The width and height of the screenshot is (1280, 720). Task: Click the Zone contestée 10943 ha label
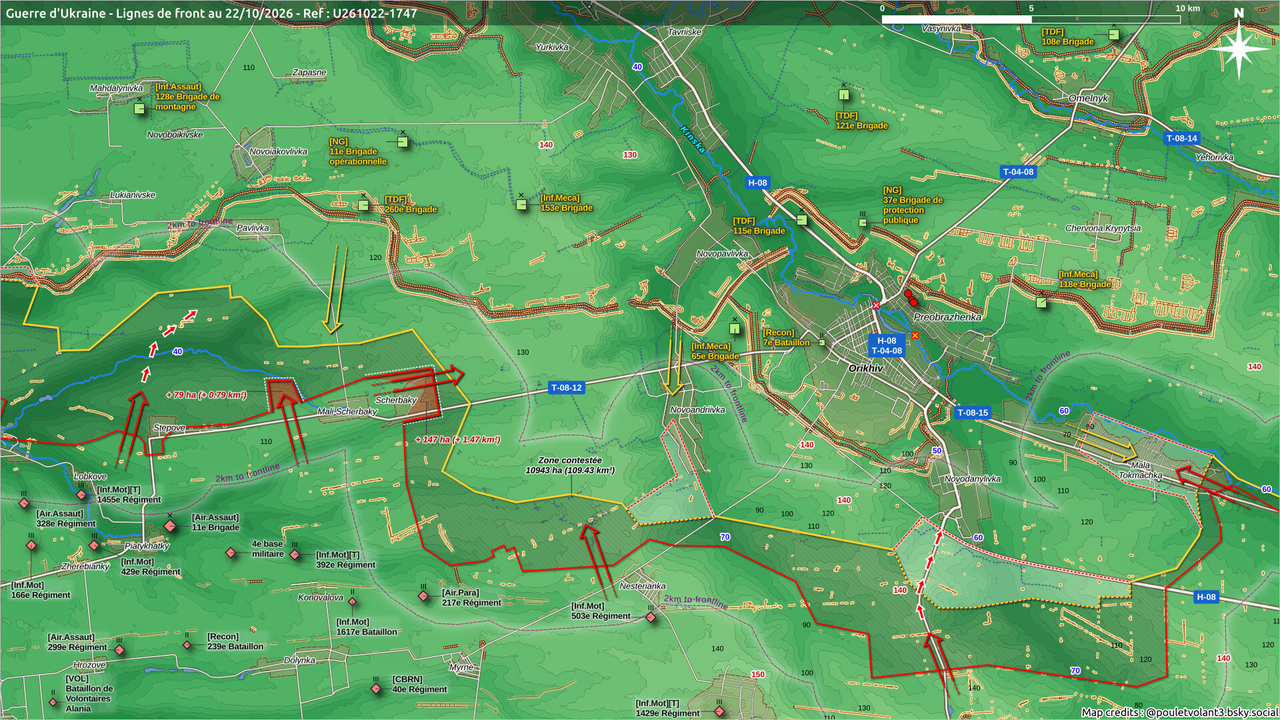tap(570, 465)
